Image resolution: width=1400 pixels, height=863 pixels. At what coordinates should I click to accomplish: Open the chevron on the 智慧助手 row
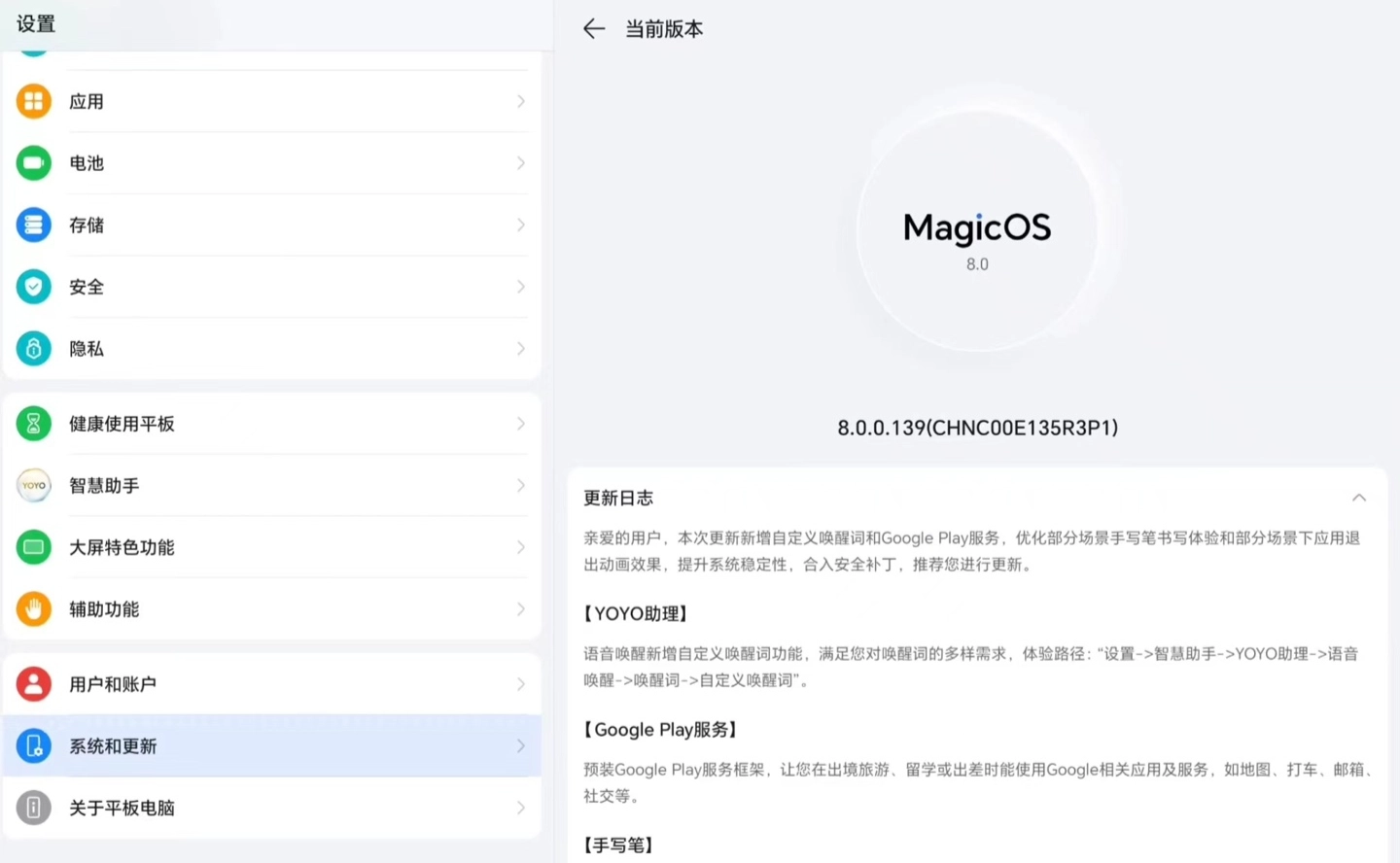(x=521, y=485)
